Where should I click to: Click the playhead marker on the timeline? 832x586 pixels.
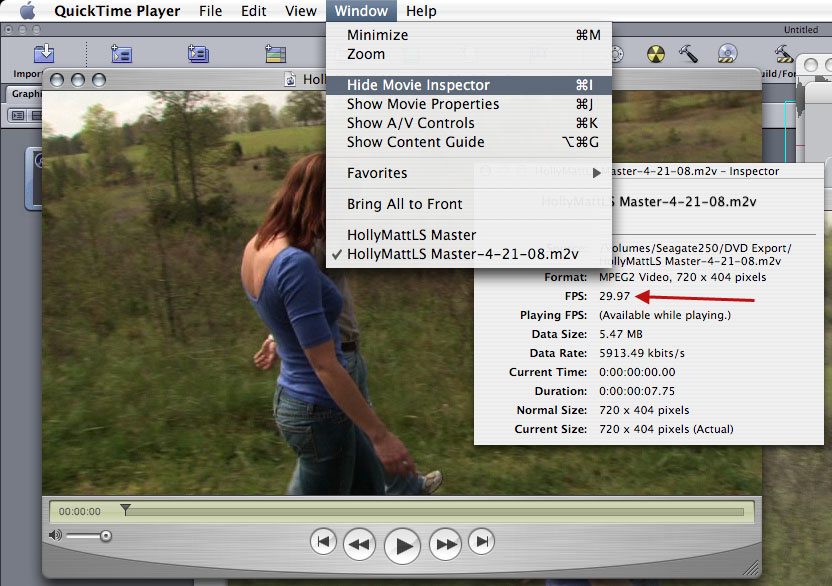125,510
